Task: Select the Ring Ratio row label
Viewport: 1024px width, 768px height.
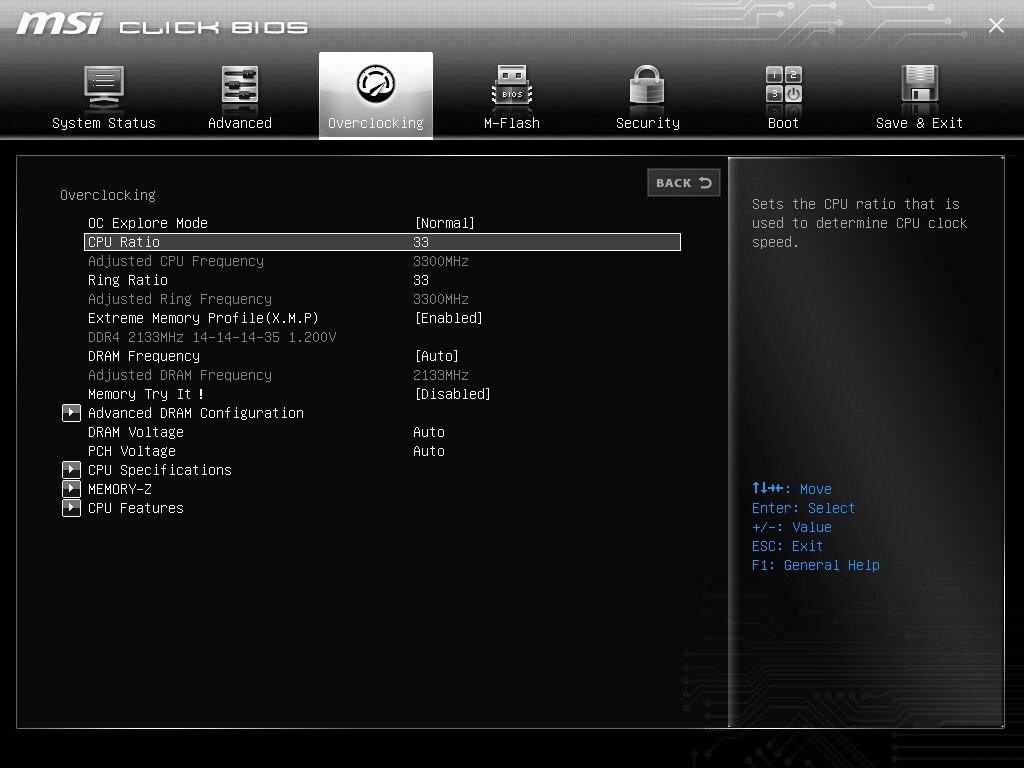Action: [128, 280]
